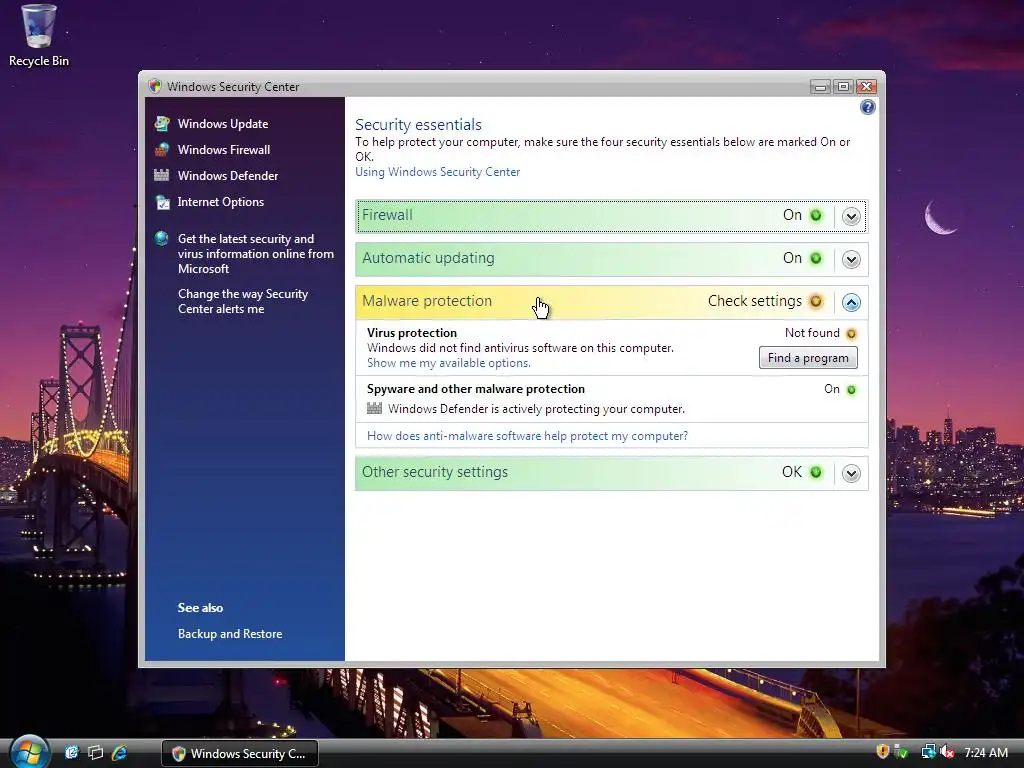Screen dimensions: 1024x768
Task: Click the green Spyware protection On status light
Action: 851,390
